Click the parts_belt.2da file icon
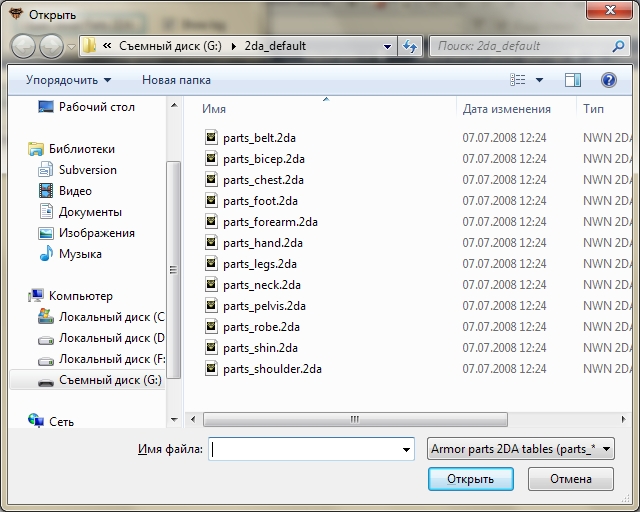640x512 pixels. [x=211, y=137]
